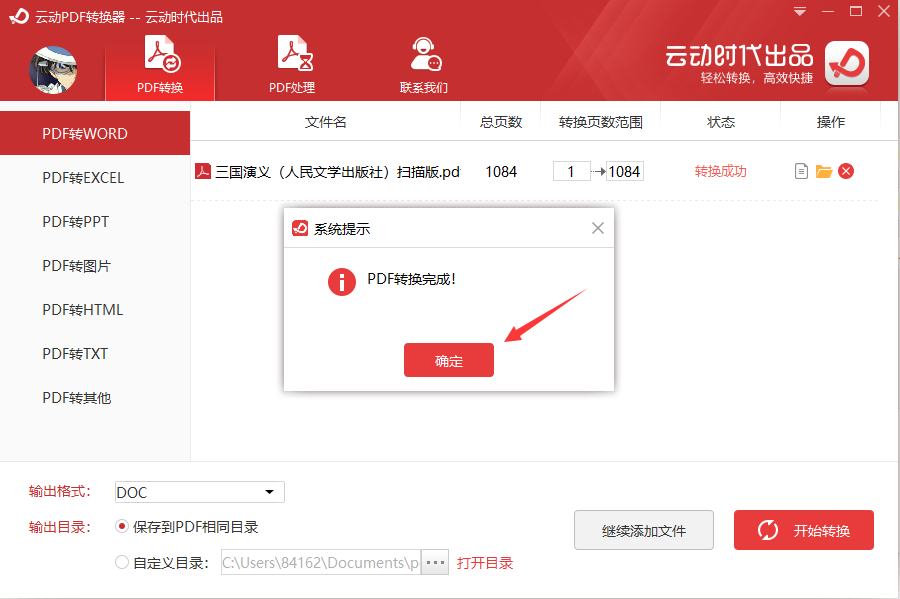Click the blue info icon in the dialog

click(x=342, y=281)
